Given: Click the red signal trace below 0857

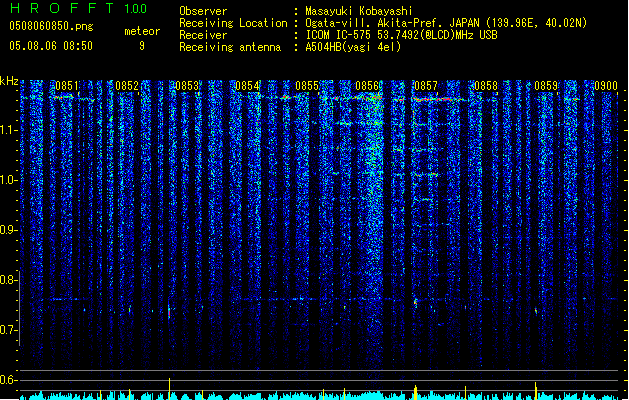Looking at the screenshot, I should click(x=438, y=99).
